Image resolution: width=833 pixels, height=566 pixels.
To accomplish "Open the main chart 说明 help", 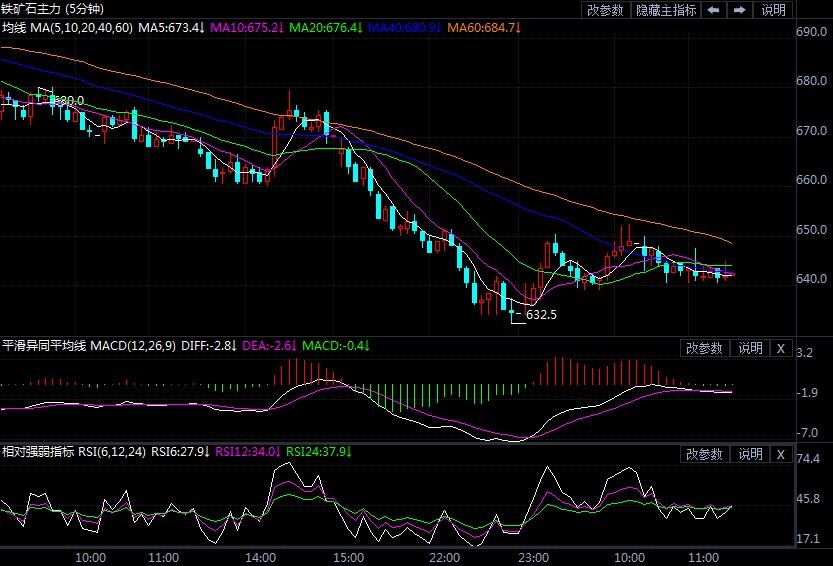I will pos(773,10).
